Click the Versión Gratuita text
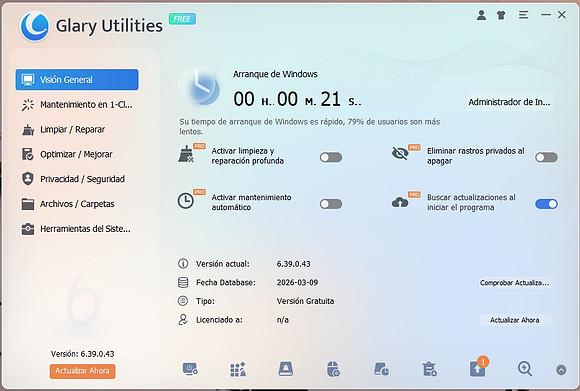 pos(306,301)
